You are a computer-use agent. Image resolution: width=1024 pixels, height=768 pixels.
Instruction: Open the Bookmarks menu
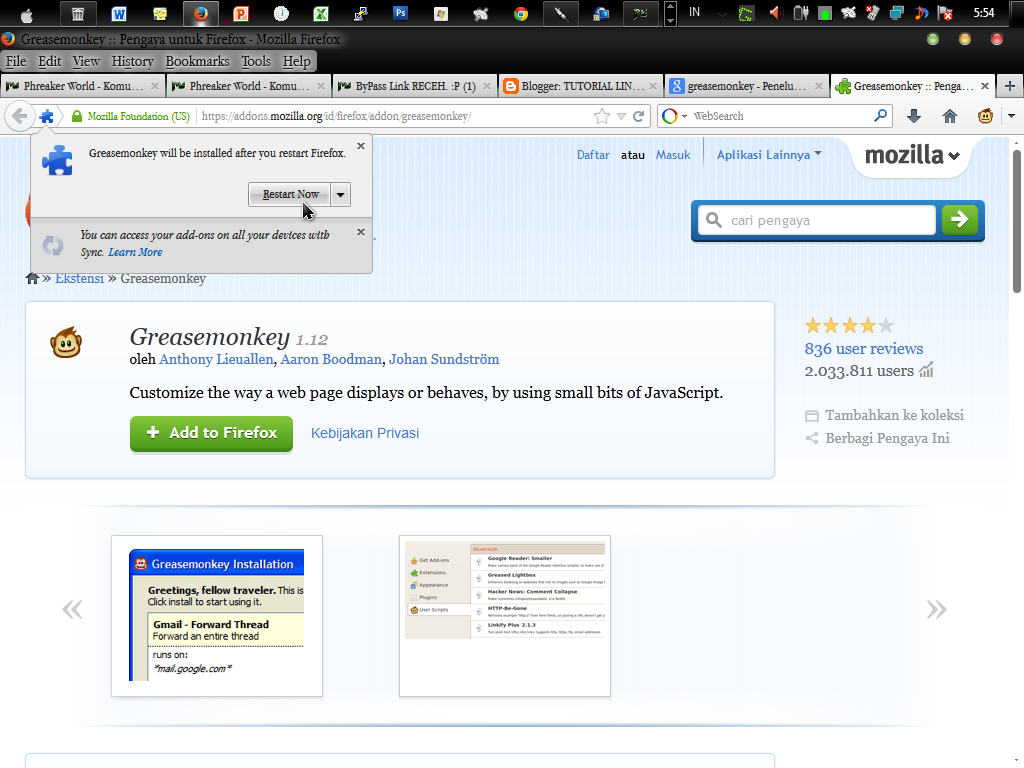197,61
